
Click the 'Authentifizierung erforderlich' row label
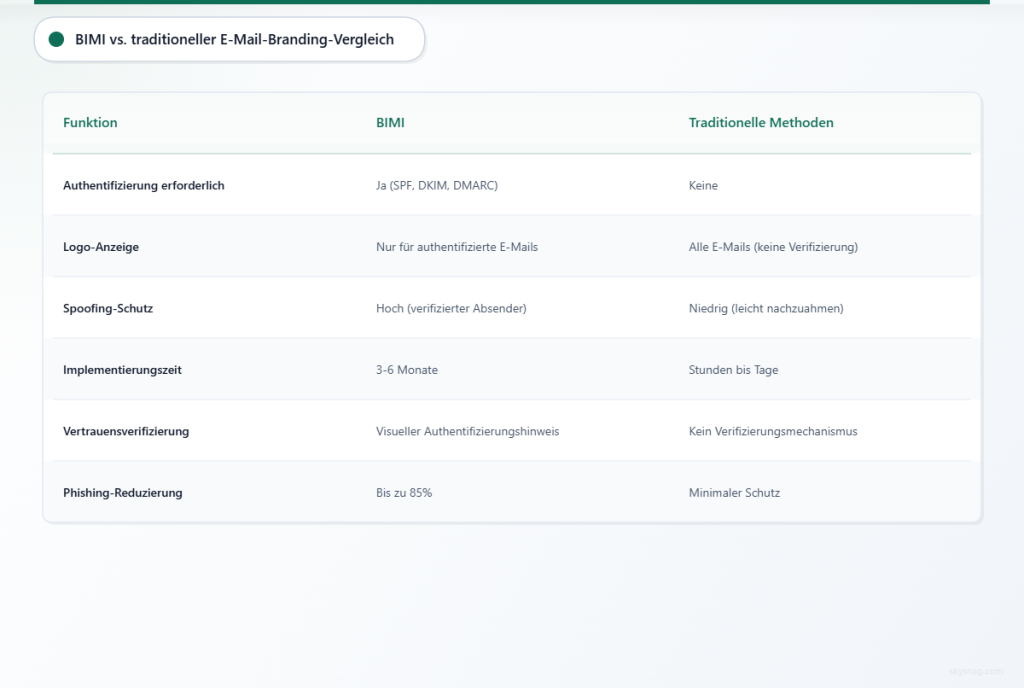coord(144,185)
